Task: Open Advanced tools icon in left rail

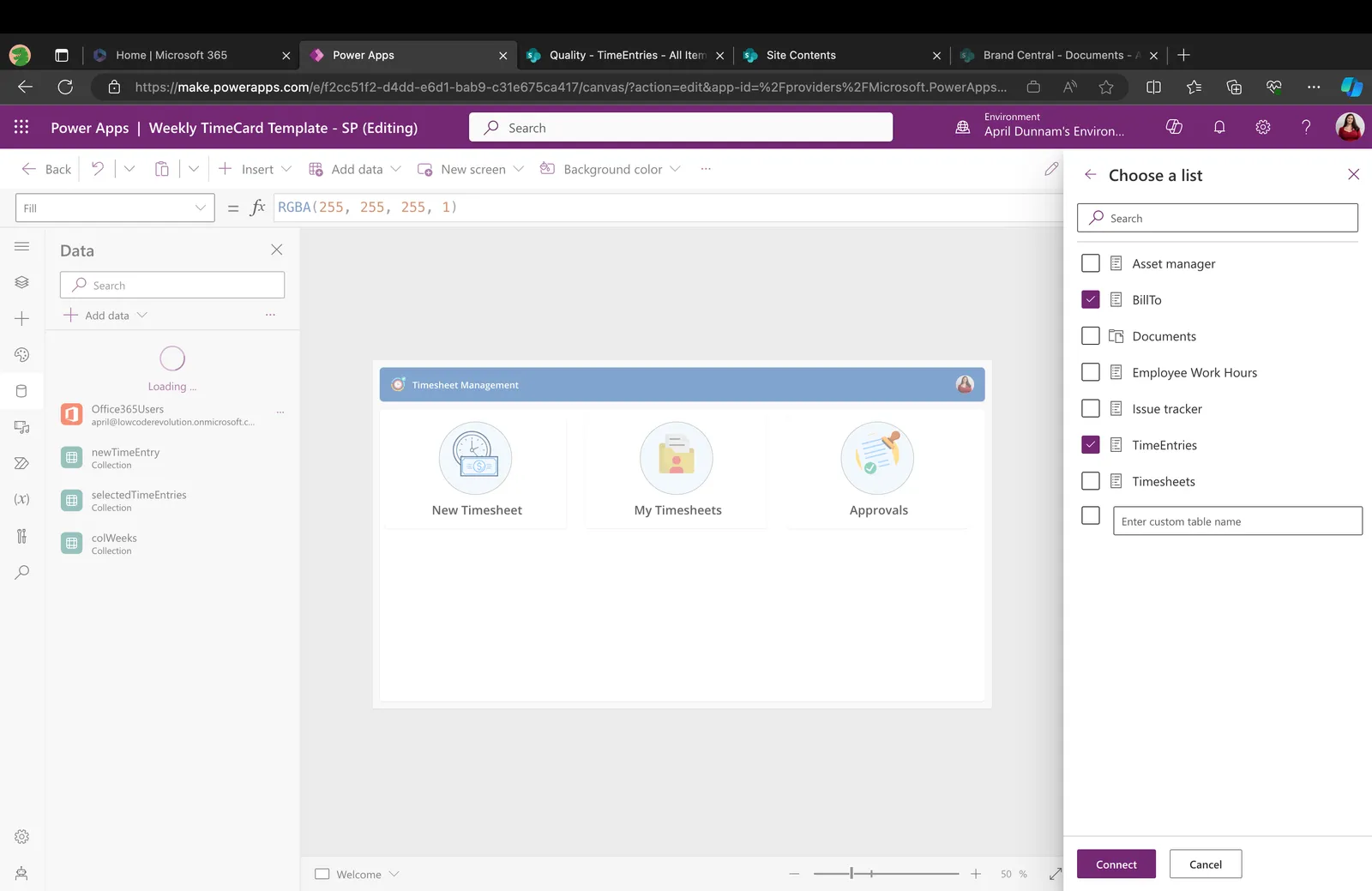Action: pos(22,536)
